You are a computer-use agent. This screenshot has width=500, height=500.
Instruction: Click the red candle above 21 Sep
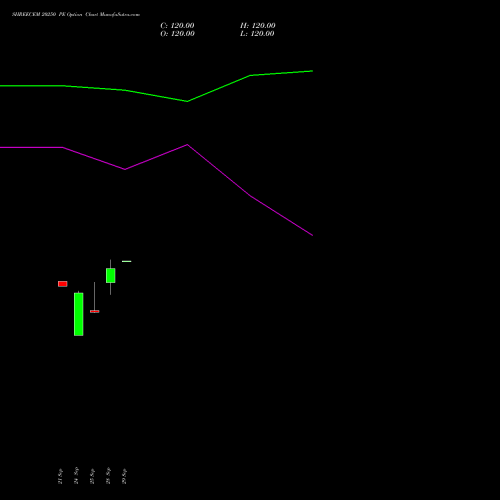pyautogui.click(x=63, y=284)
